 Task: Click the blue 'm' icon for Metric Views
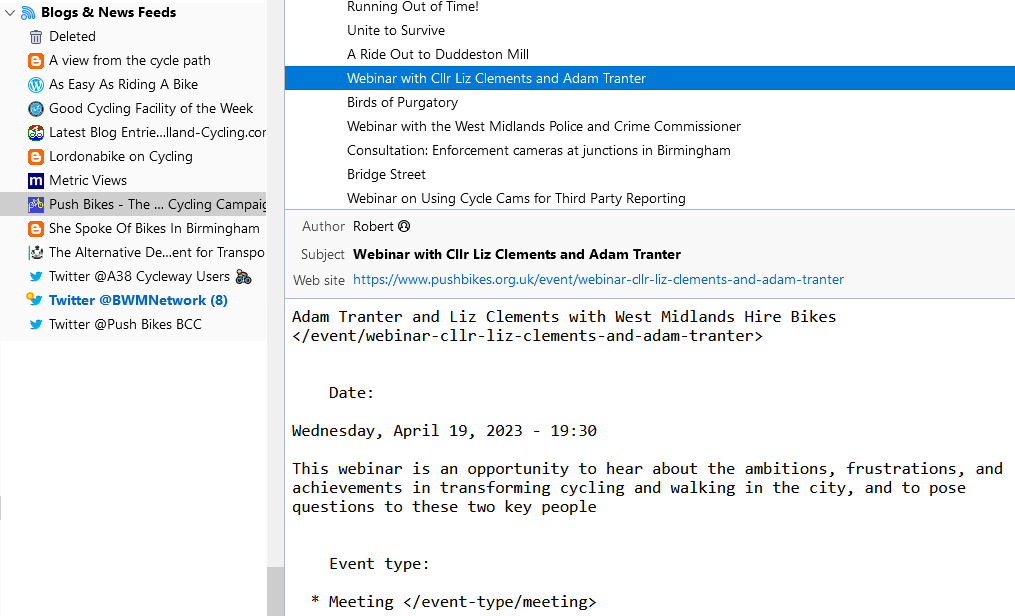(x=36, y=180)
